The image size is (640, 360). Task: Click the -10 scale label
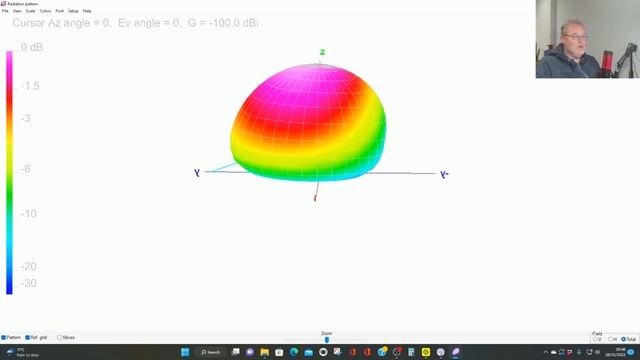[x=29, y=213]
